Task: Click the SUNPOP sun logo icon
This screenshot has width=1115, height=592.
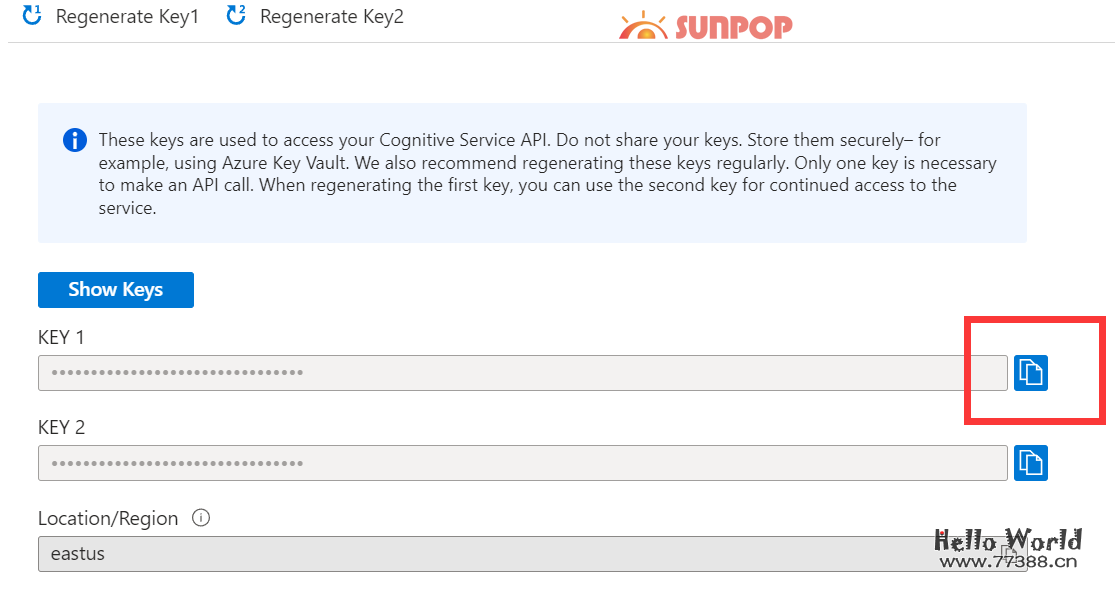Action: point(643,27)
